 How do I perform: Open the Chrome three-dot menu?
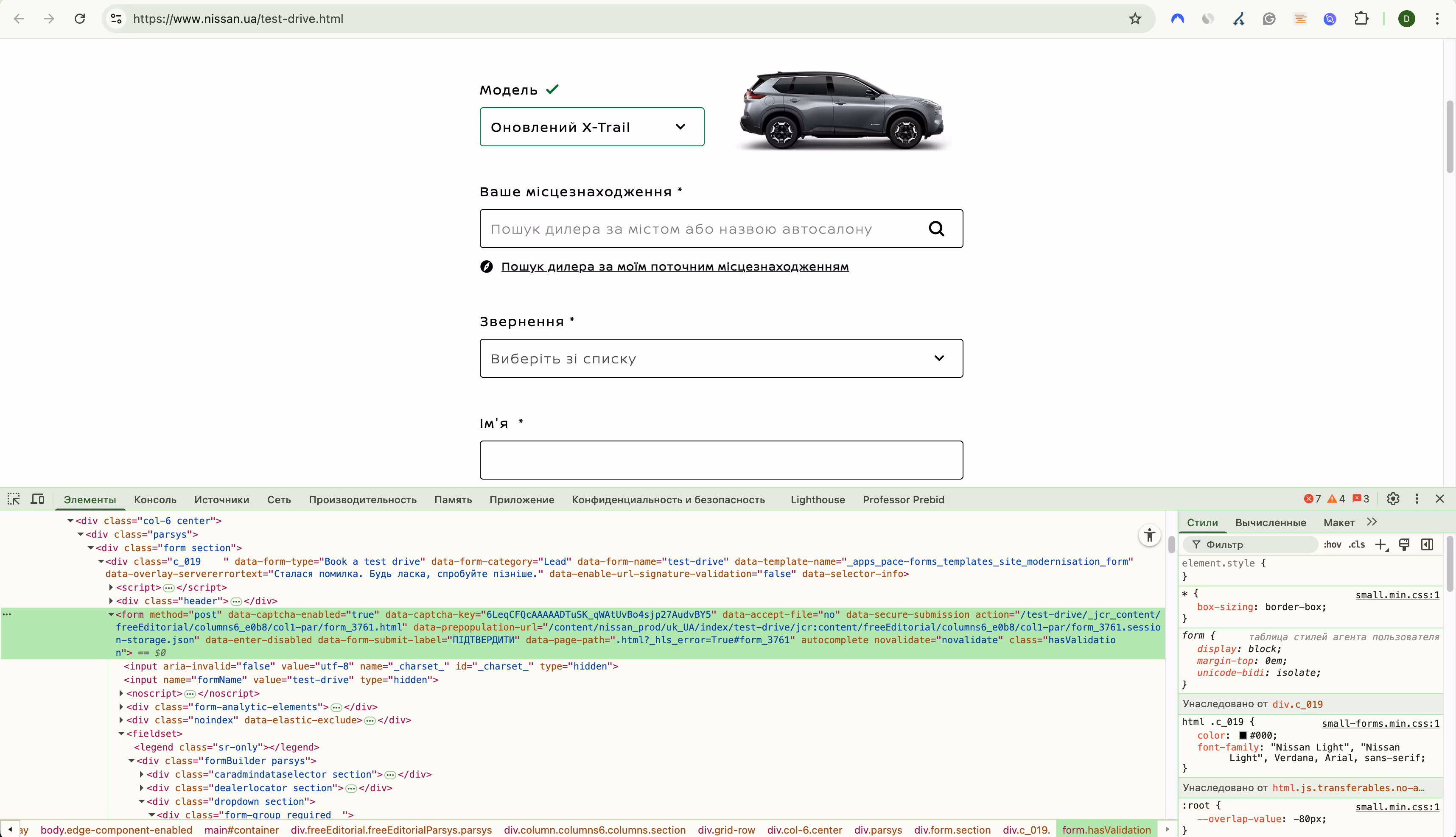[1437, 19]
